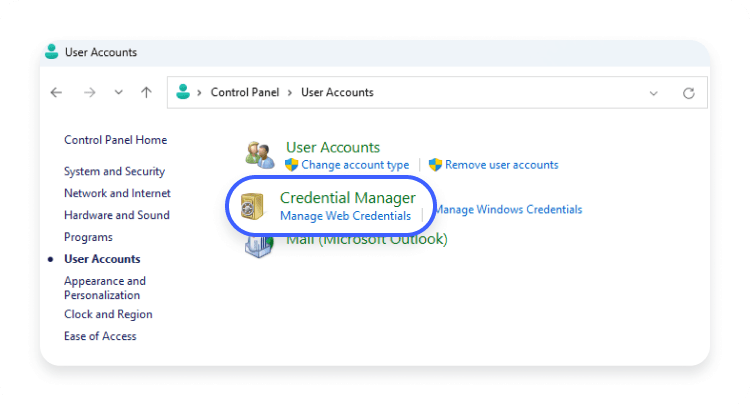Image resolution: width=750 pixels, height=406 pixels.
Task: Open Appearance and Personalization category
Action: click(x=105, y=288)
